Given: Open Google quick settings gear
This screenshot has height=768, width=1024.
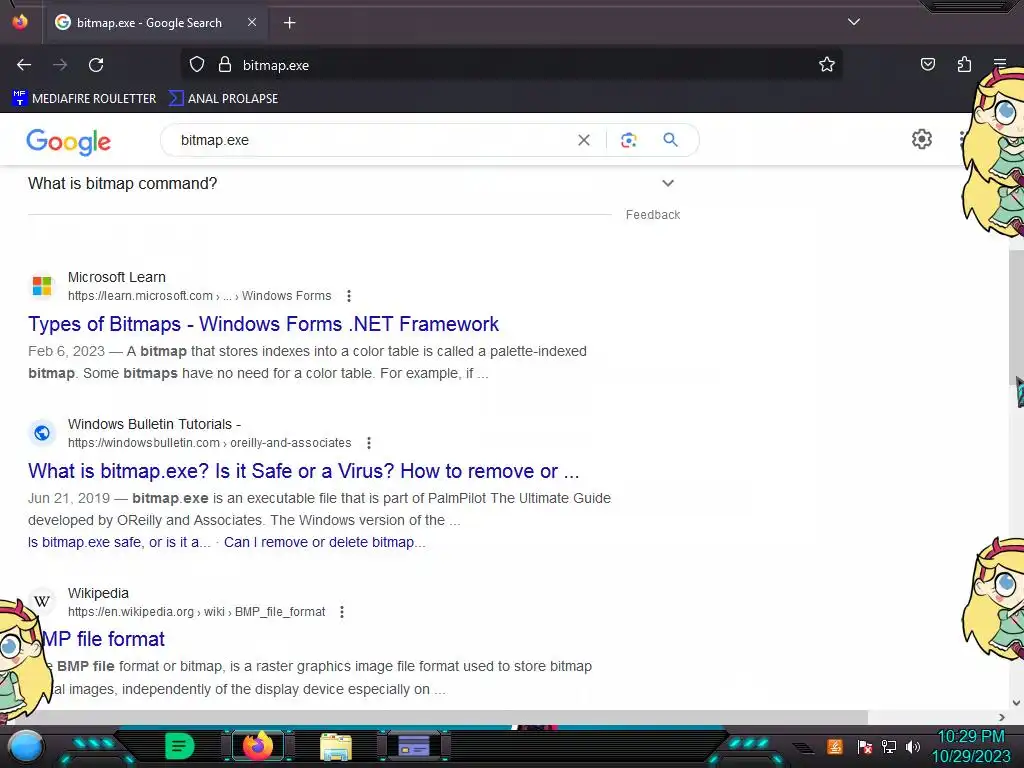Looking at the screenshot, I should (x=921, y=139).
